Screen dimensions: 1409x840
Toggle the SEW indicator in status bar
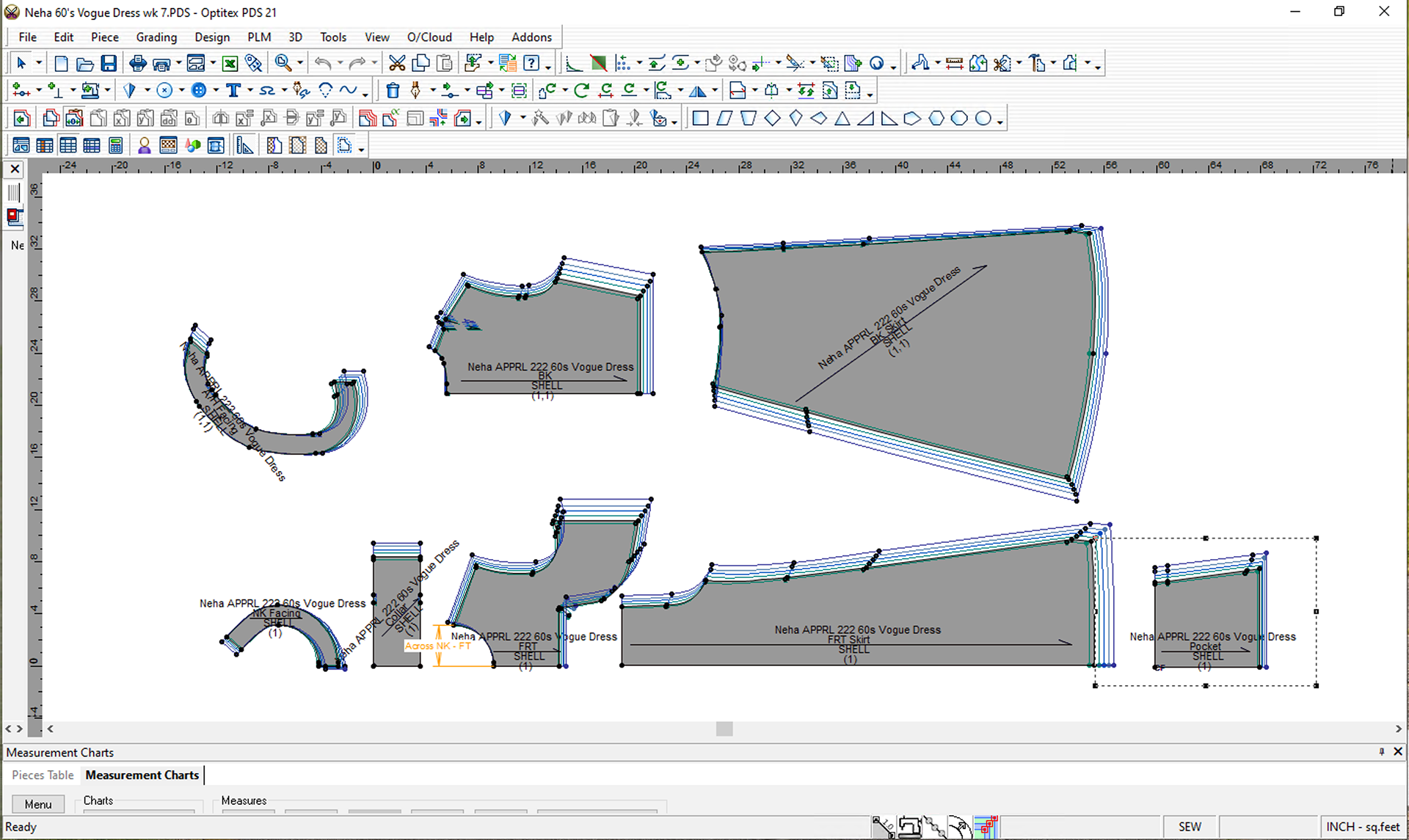click(x=1190, y=827)
